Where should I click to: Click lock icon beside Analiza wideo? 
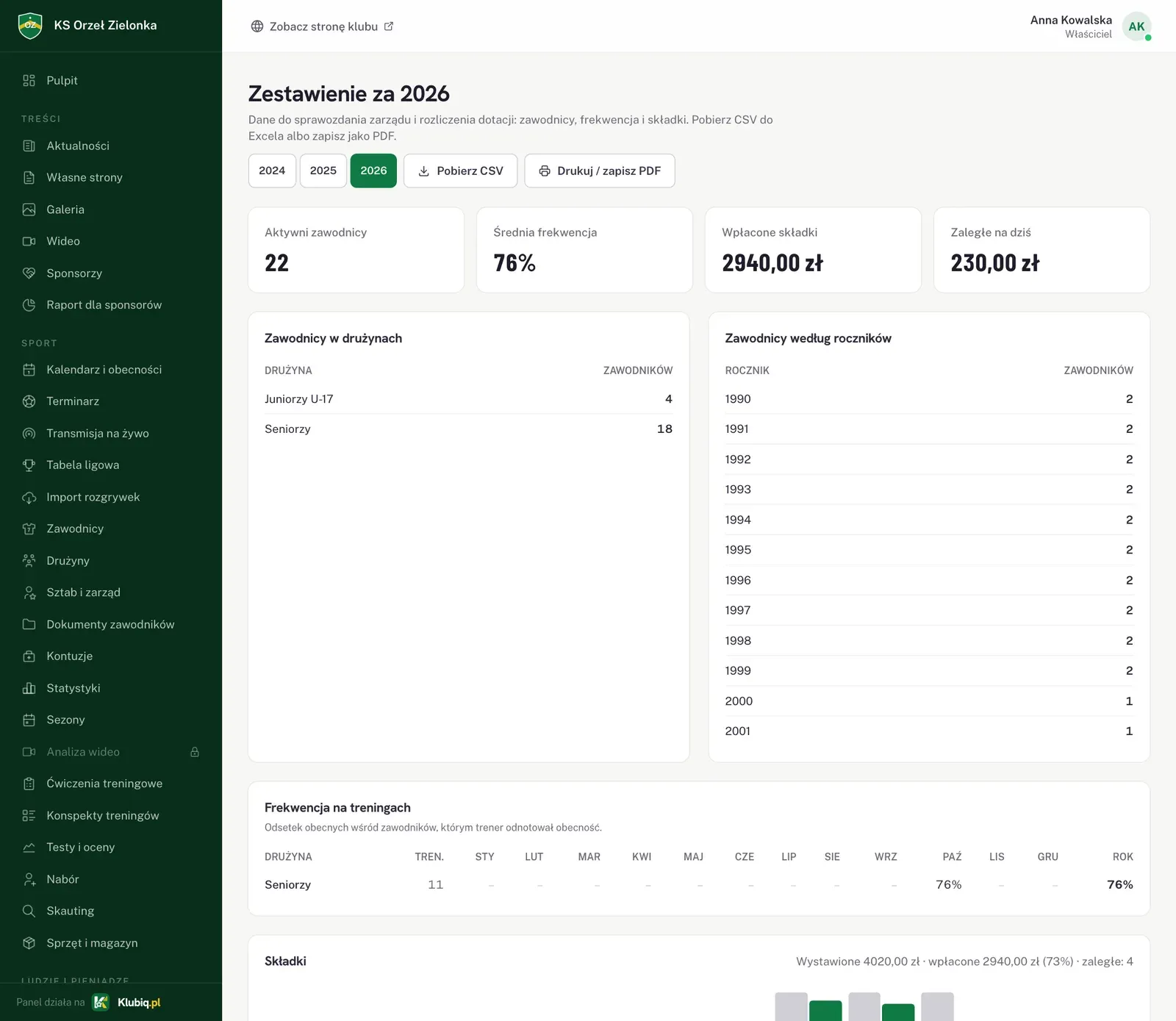(x=195, y=752)
